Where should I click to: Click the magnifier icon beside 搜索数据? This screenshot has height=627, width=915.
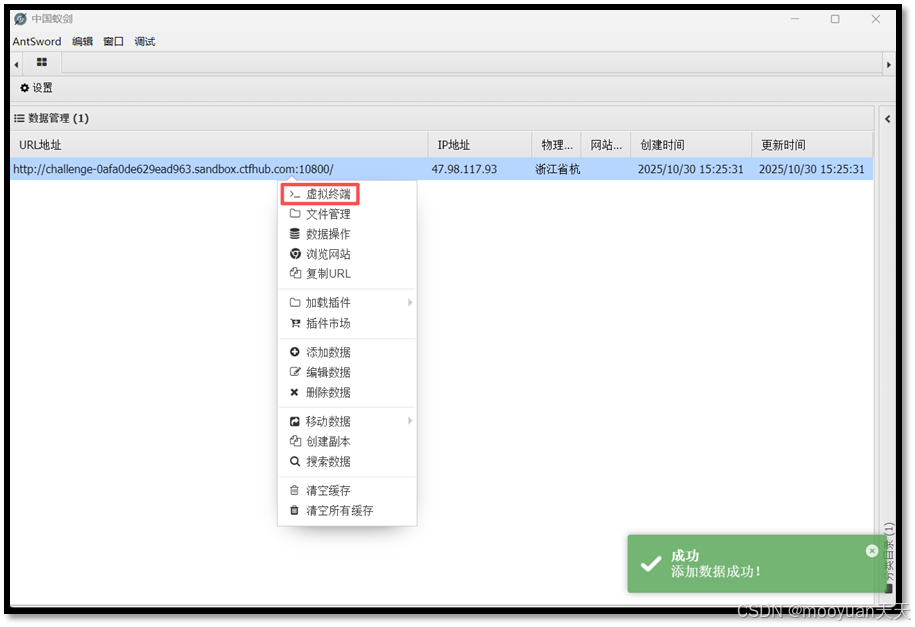[295, 461]
